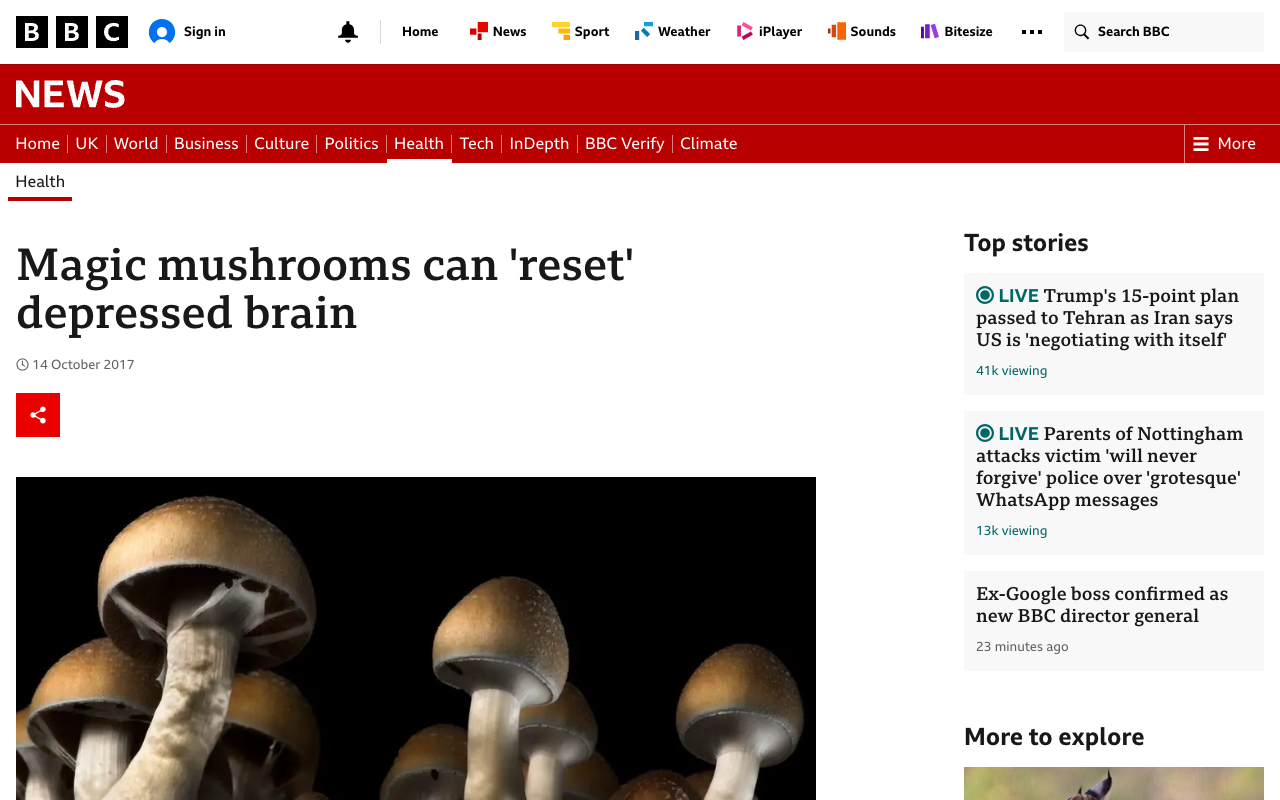Image resolution: width=1280 pixels, height=800 pixels.
Task: Click the Search BBC field
Action: (1164, 32)
